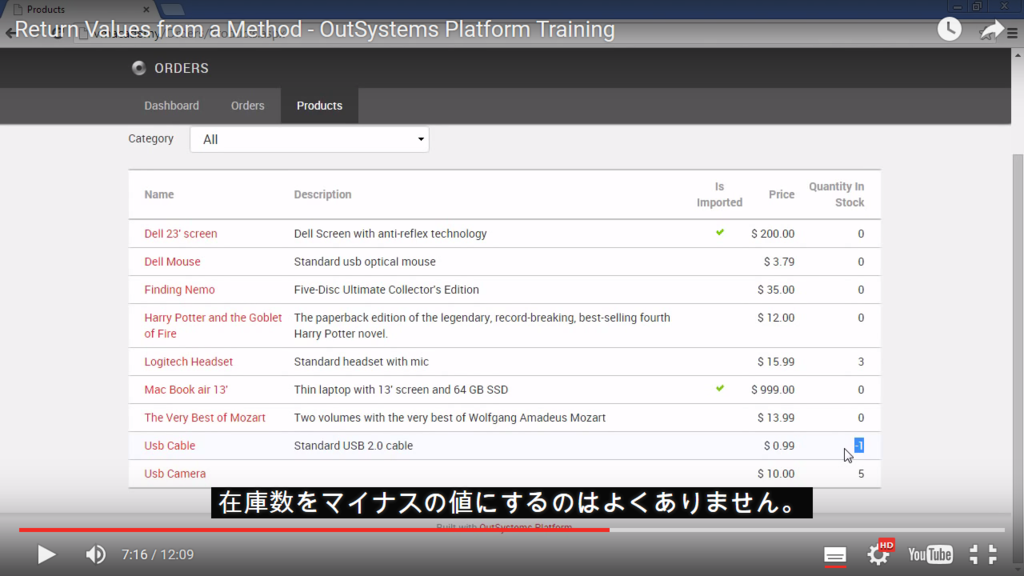1024x576 pixels.
Task: Sort by the Price column header
Action: (x=781, y=195)
